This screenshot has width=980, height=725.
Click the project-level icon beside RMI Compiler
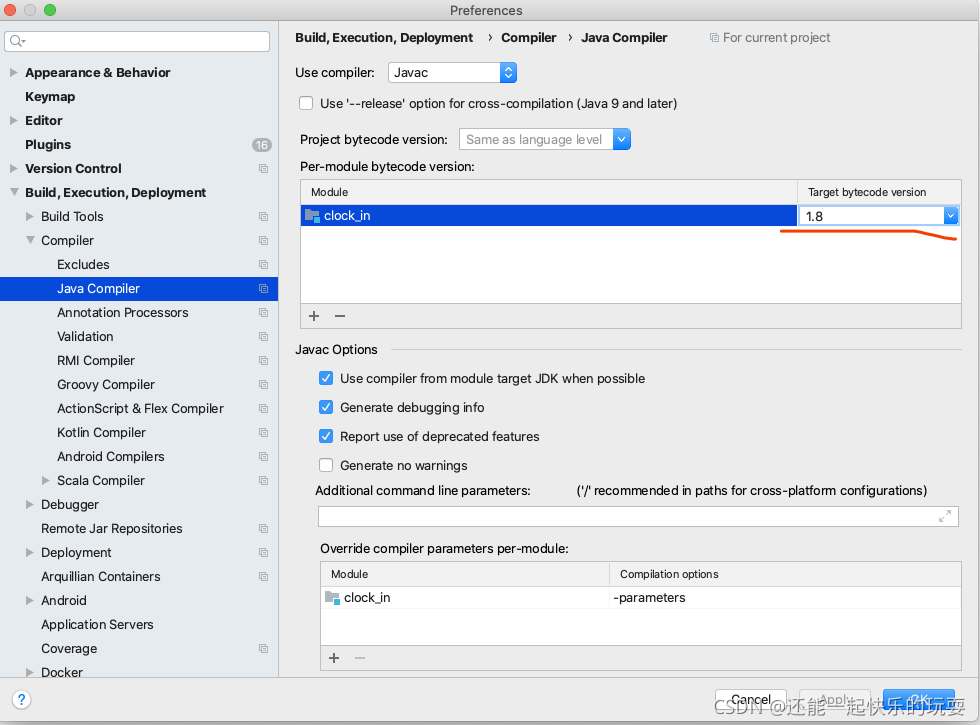coord(264,361)
